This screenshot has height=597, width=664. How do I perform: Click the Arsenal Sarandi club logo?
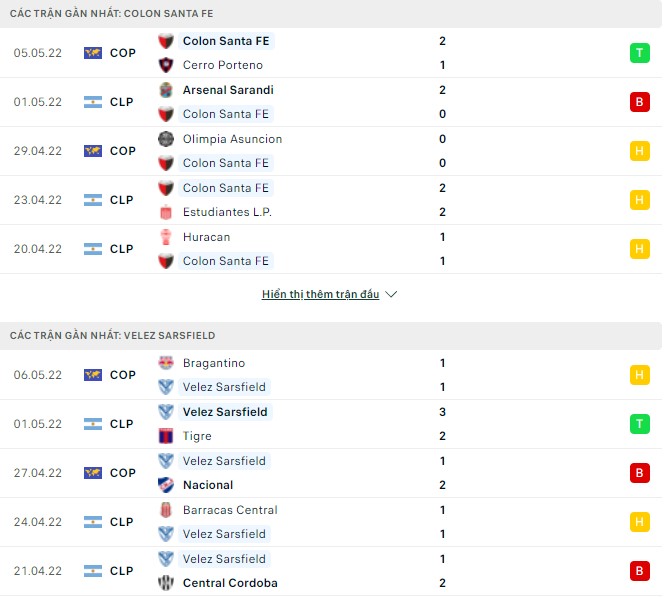pyautogui.click(x=166, y=90)
